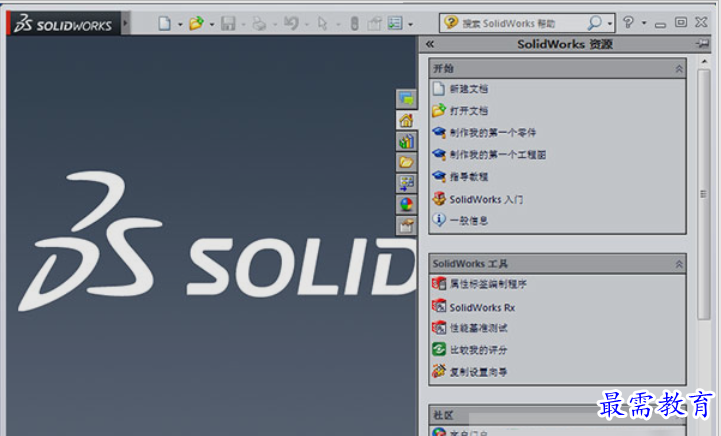The width and height of the screenshot is (721, 436).
Task: Open the 制作我的第一个工程图 tutorial
Action: click(x=498, y=155)
